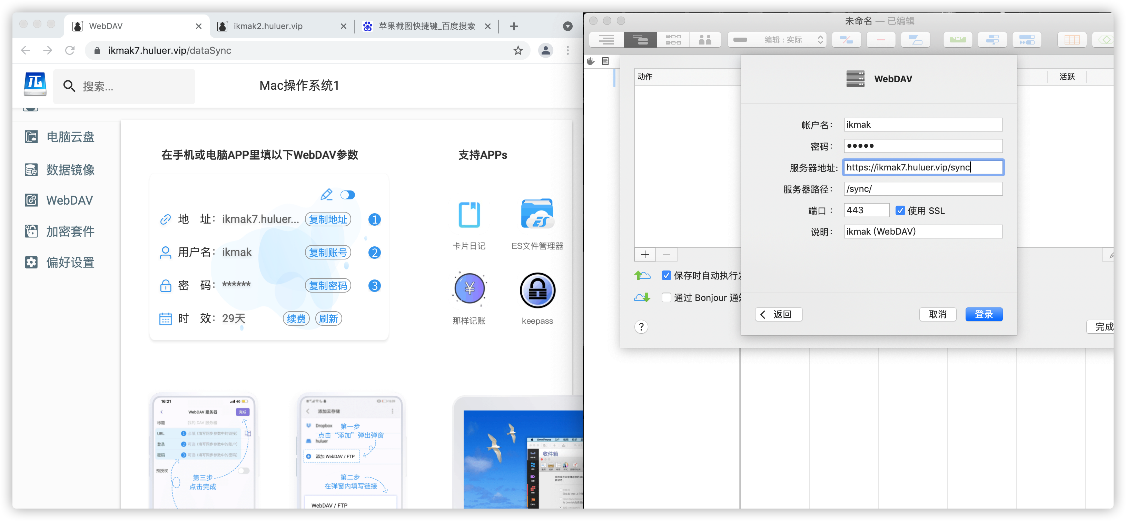Reload the page with the browser refresh icon
The height and width of the screenshot is (521, 1126).
tap(70, 50)
